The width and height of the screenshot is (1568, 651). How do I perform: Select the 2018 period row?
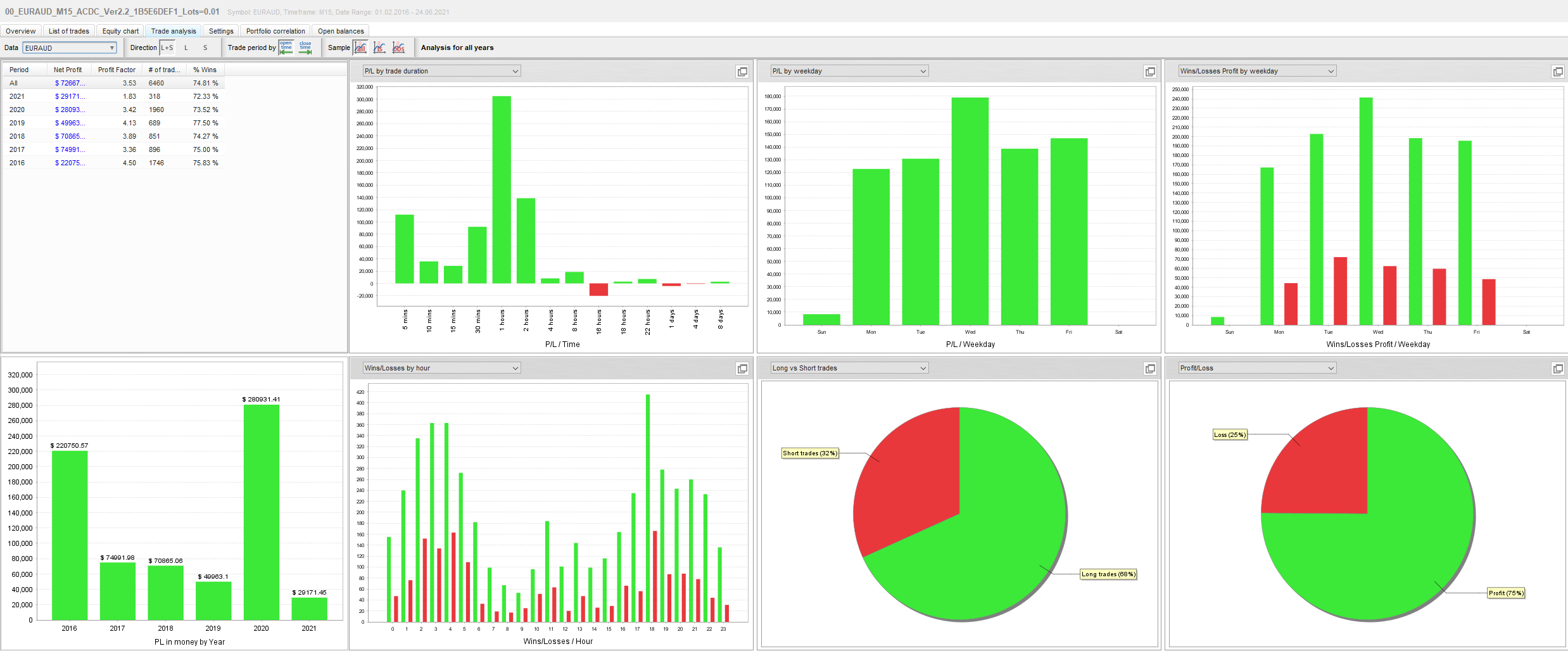pyautogui.click(x=17, y=136)
